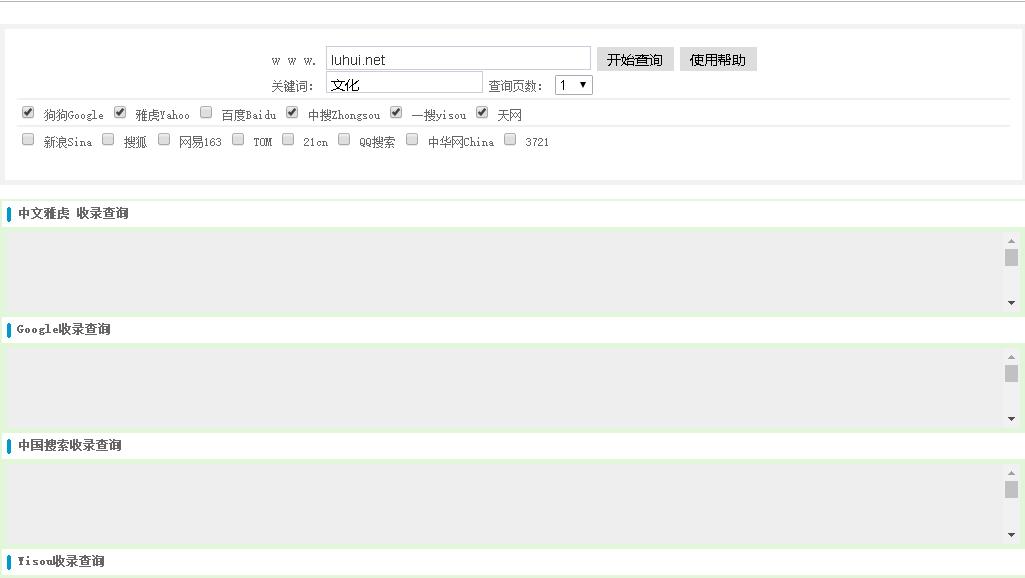Click scrollbar thumb in 中文雅虎 results panel
This screenshot has height=578, width=1025.
click(1011, 258)
